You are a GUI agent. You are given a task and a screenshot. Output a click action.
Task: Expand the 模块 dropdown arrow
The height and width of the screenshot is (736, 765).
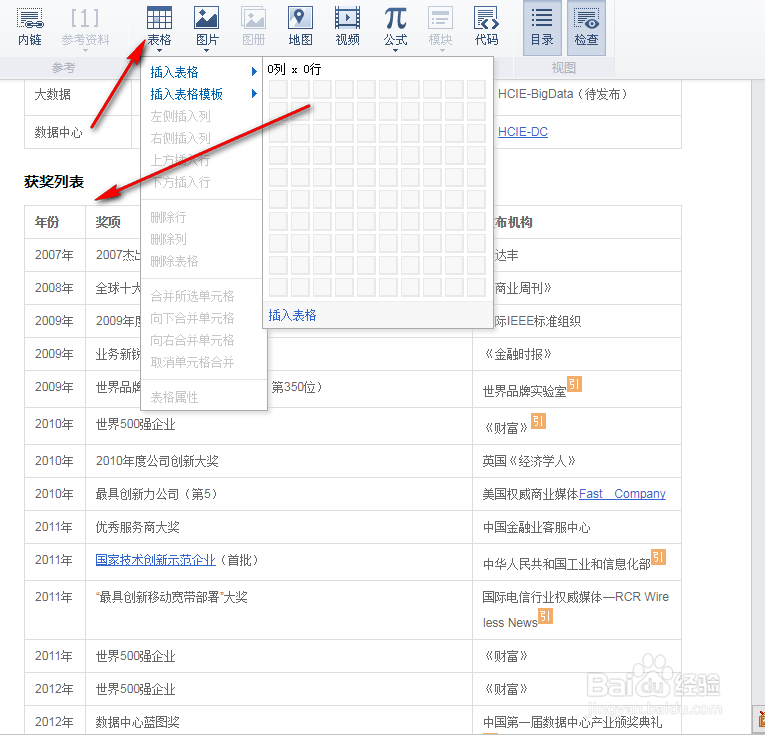click(x=442, y=50)
